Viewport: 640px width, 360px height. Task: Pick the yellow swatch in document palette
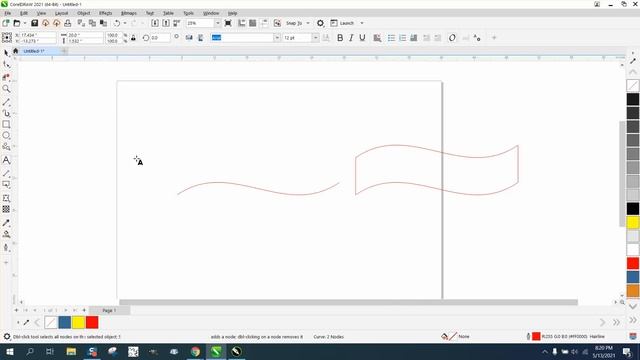[x=78, y=322]
